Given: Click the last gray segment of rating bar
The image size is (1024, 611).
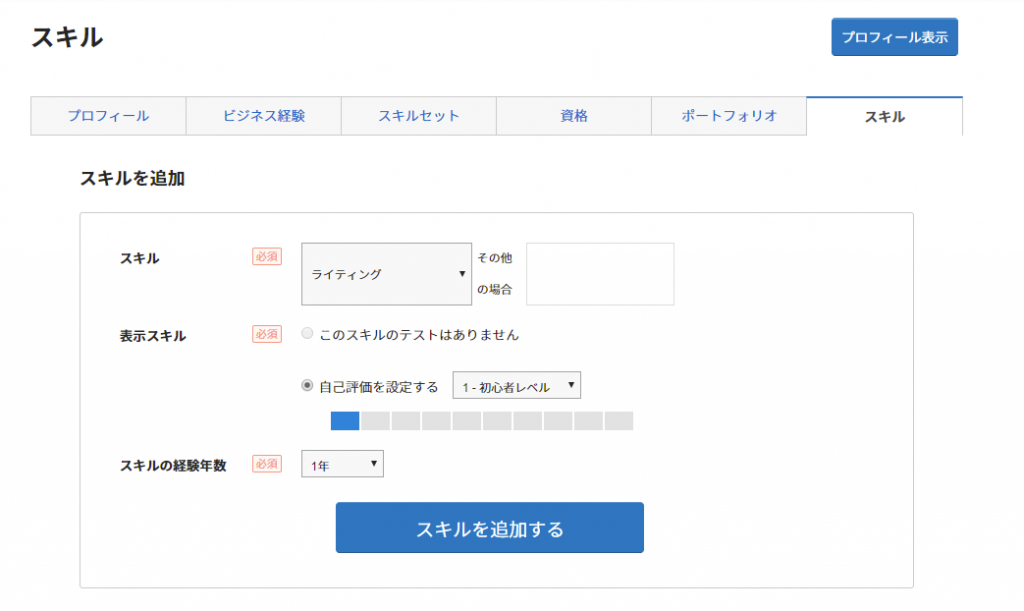Looking at the screenshot, I should (619, 421).
